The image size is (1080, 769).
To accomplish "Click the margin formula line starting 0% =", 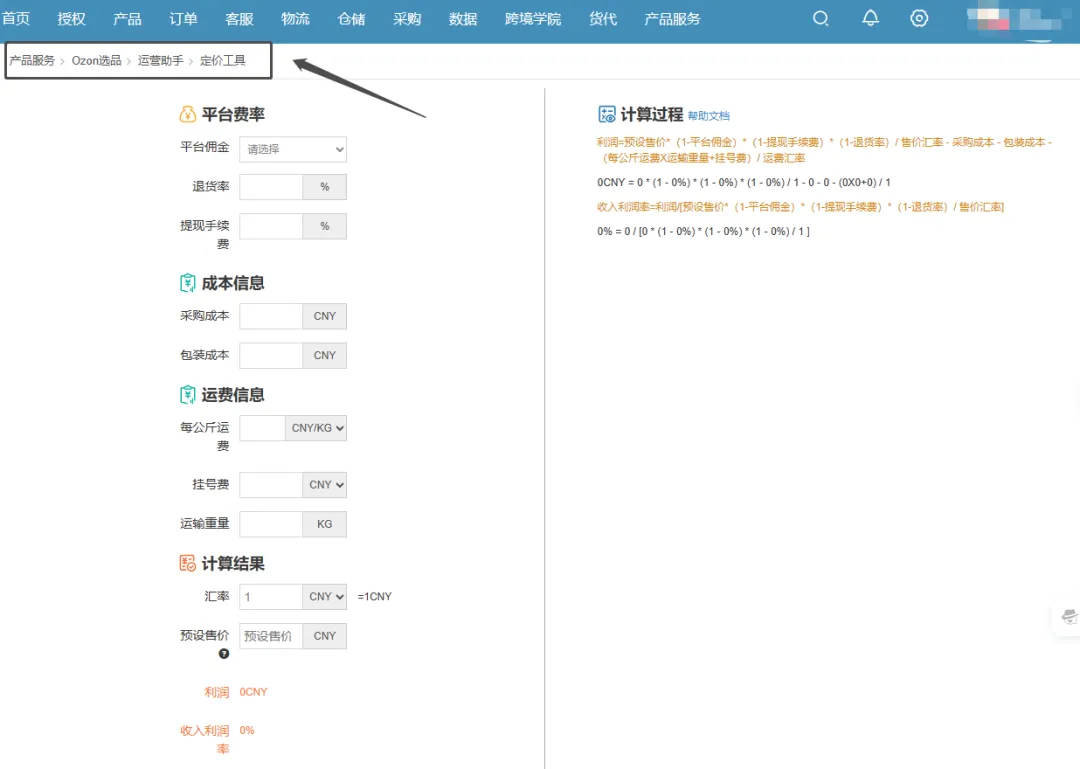I will pyautogui.click(x=703, y=232).
